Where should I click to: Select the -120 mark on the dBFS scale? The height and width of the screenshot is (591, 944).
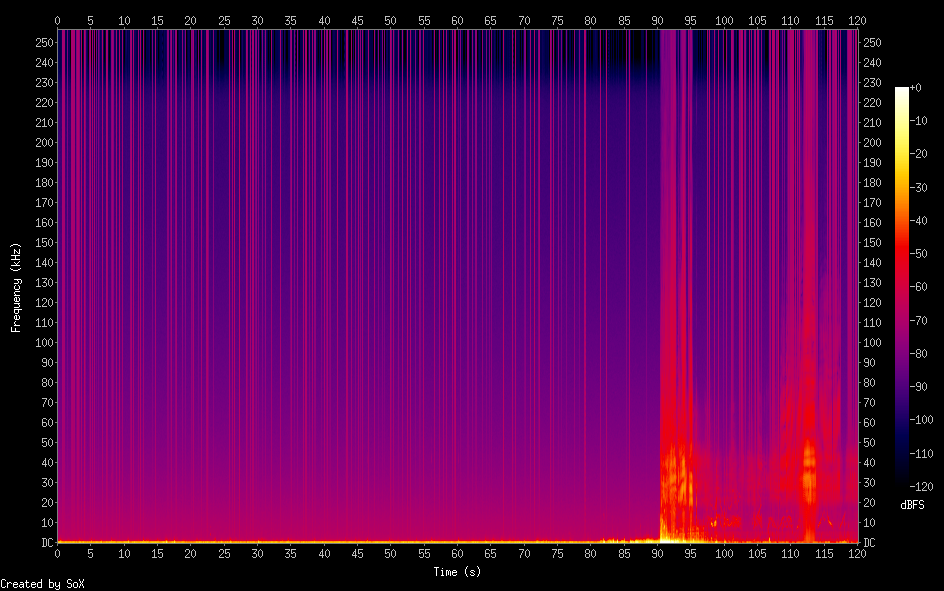coord(921,487)
